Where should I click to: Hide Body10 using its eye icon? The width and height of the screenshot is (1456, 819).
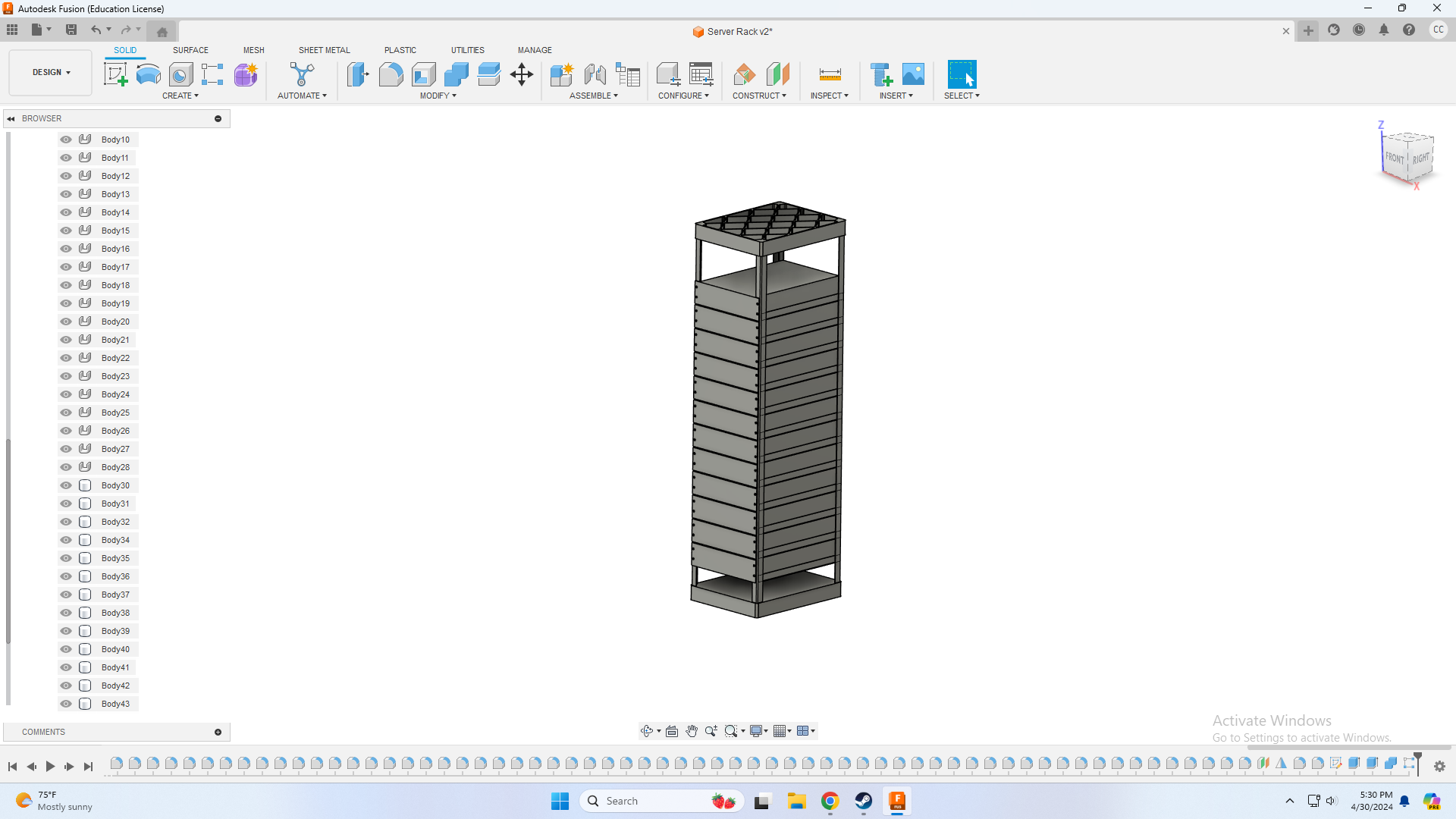point(66,140)
